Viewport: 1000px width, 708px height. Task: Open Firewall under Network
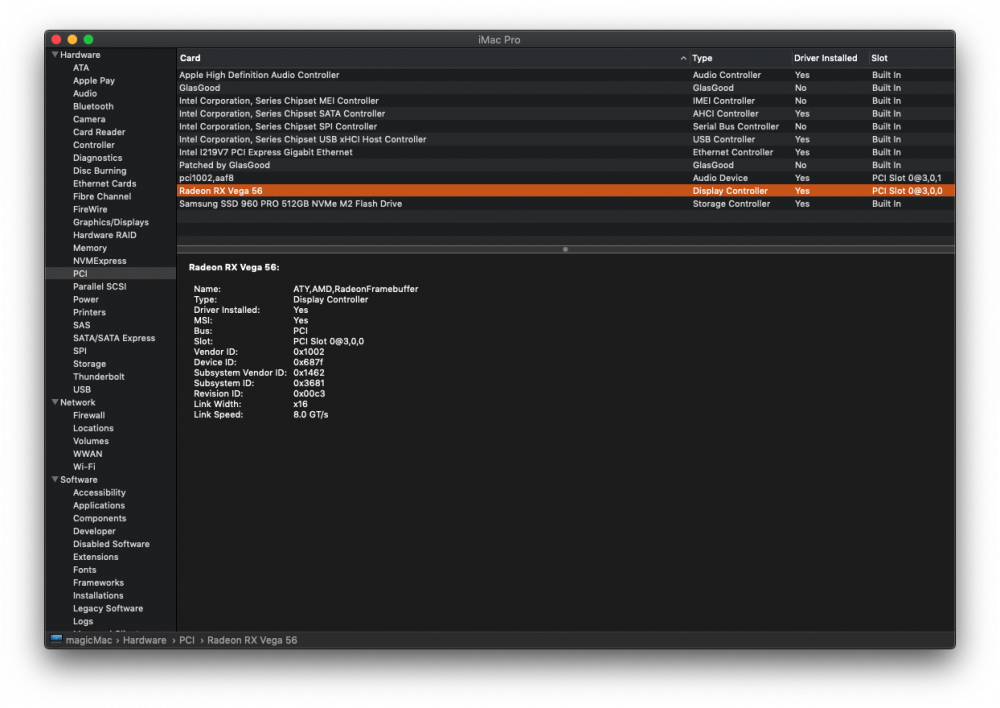(89, 415)
